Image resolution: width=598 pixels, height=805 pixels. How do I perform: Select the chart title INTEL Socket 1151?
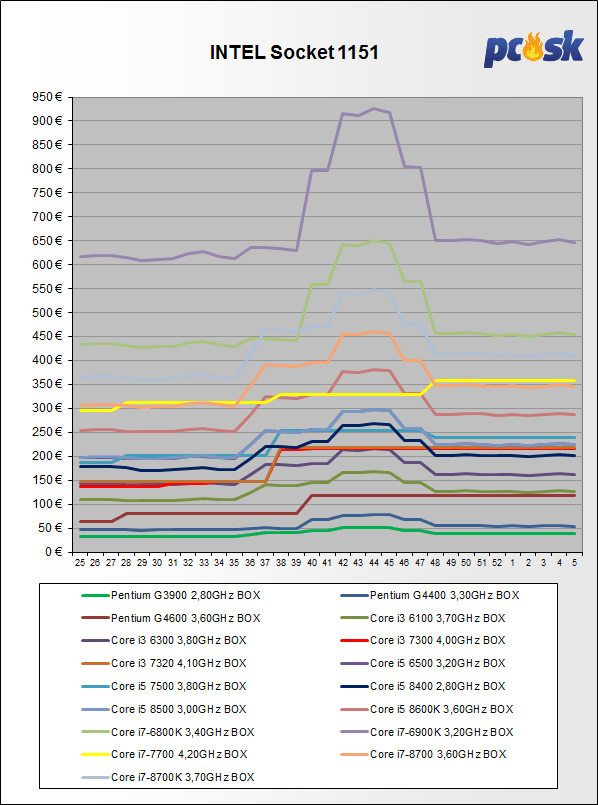pyautogui.click(x=294, y=53)
